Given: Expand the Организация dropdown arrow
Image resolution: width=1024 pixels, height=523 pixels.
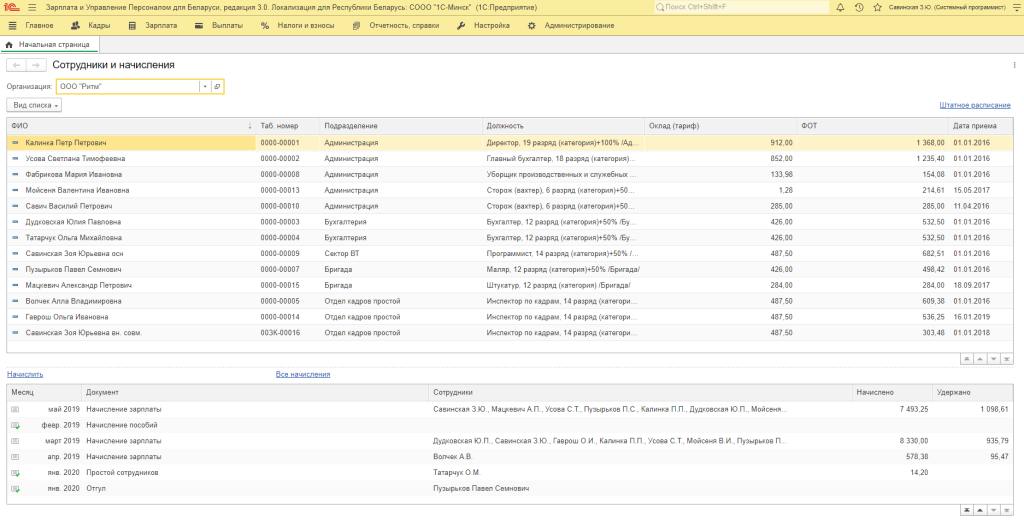Looking at the screenshot, I should point(205,87).
